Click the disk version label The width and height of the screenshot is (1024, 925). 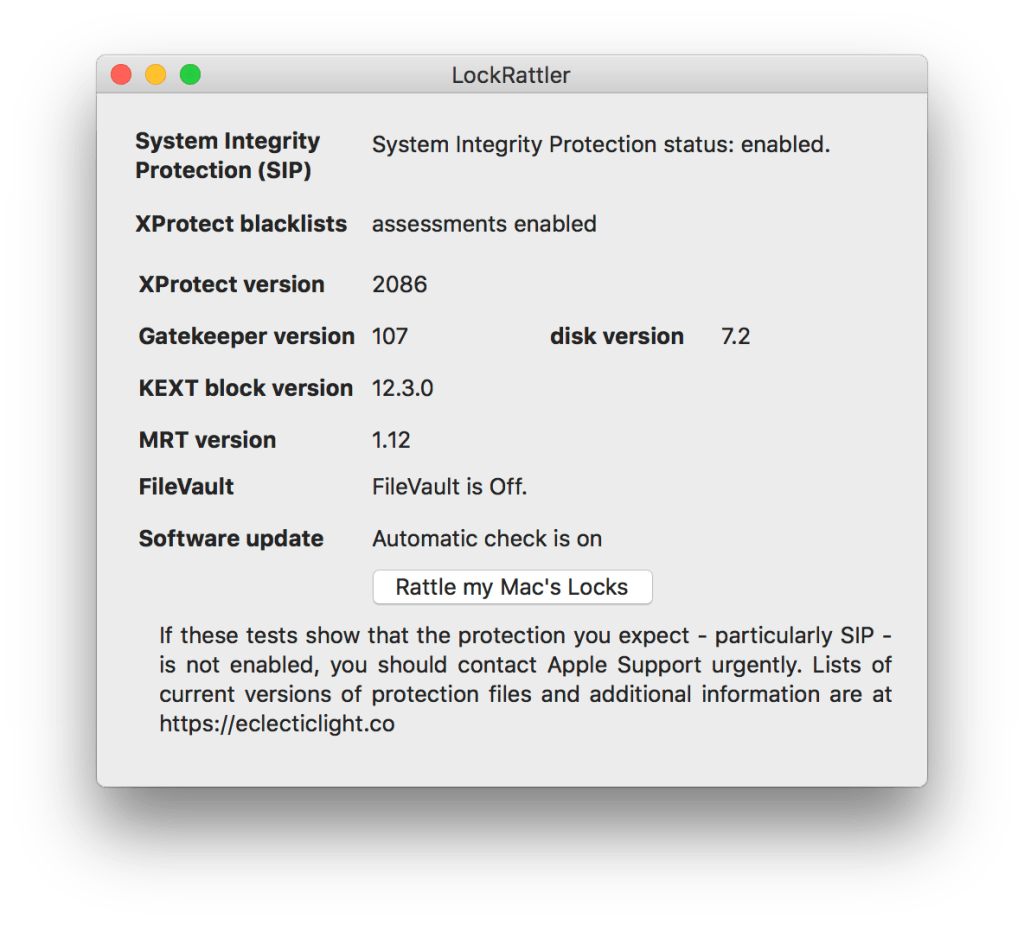tap(617, 336)
